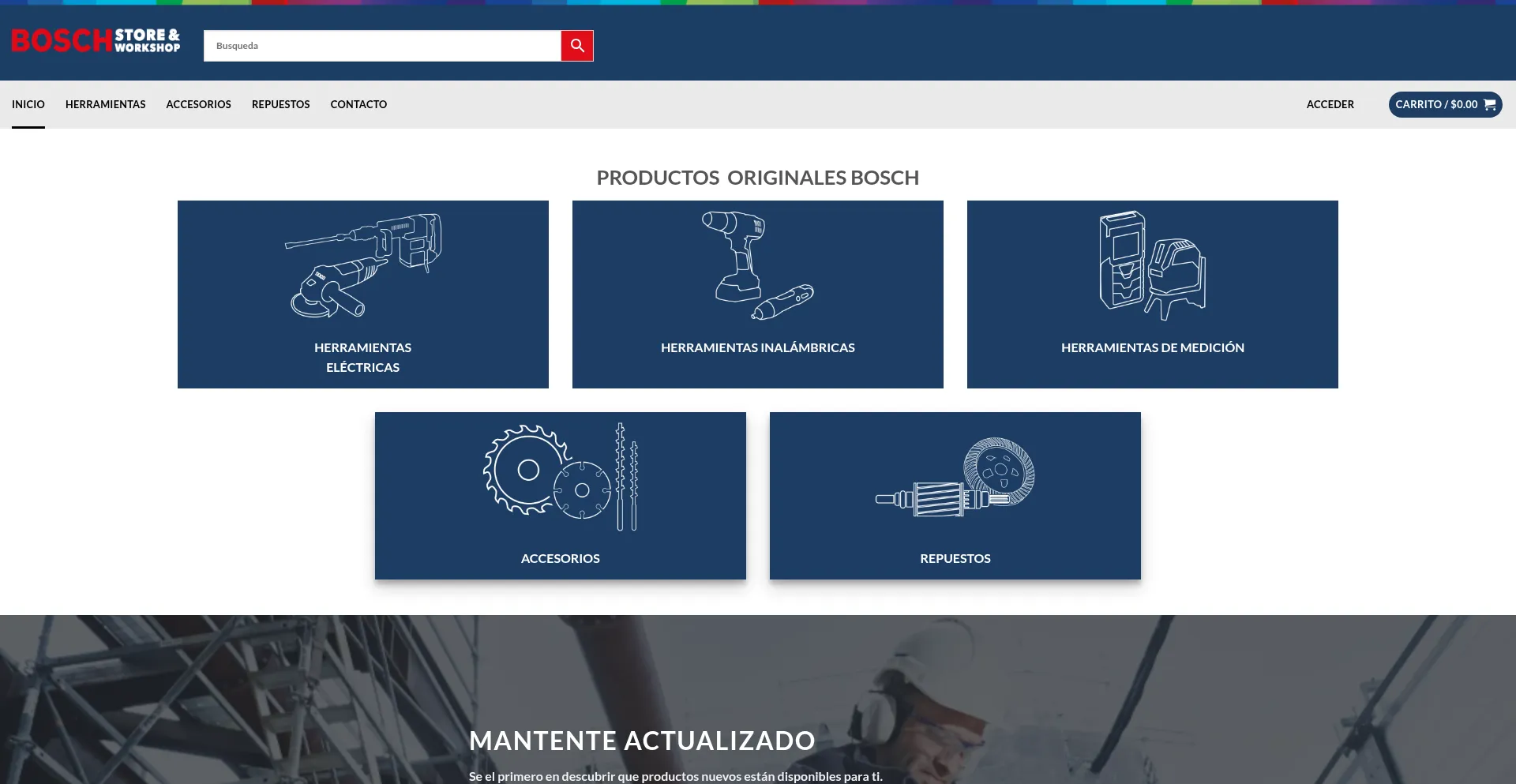The height and width of the screenshot is (784, 1516).
Task: Focus the Busqueda search field
Action: click(382, 46)
